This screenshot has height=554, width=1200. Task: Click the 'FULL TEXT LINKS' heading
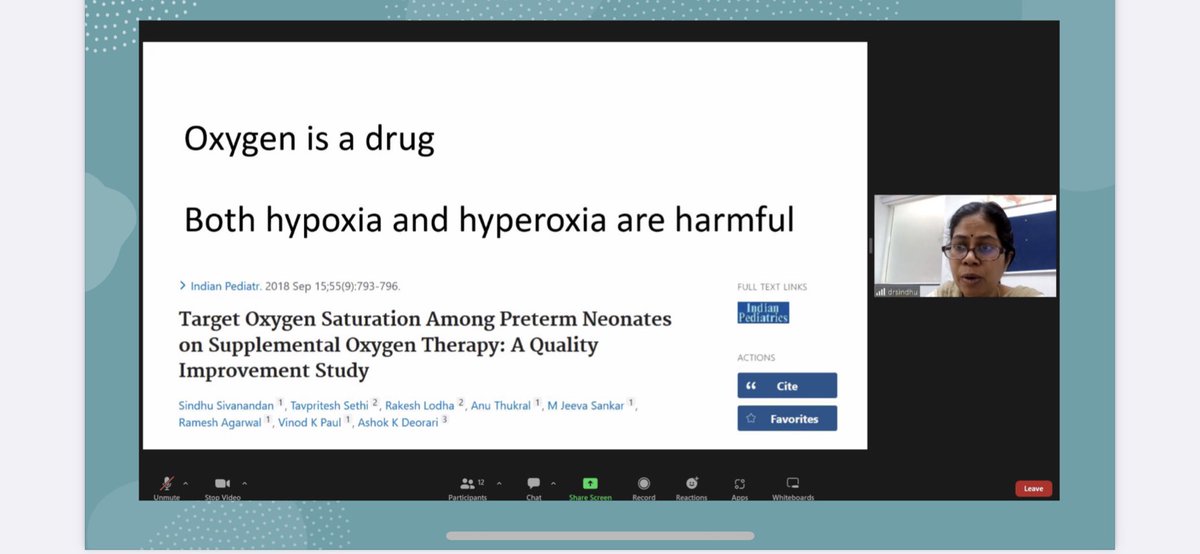pos(772,287)
